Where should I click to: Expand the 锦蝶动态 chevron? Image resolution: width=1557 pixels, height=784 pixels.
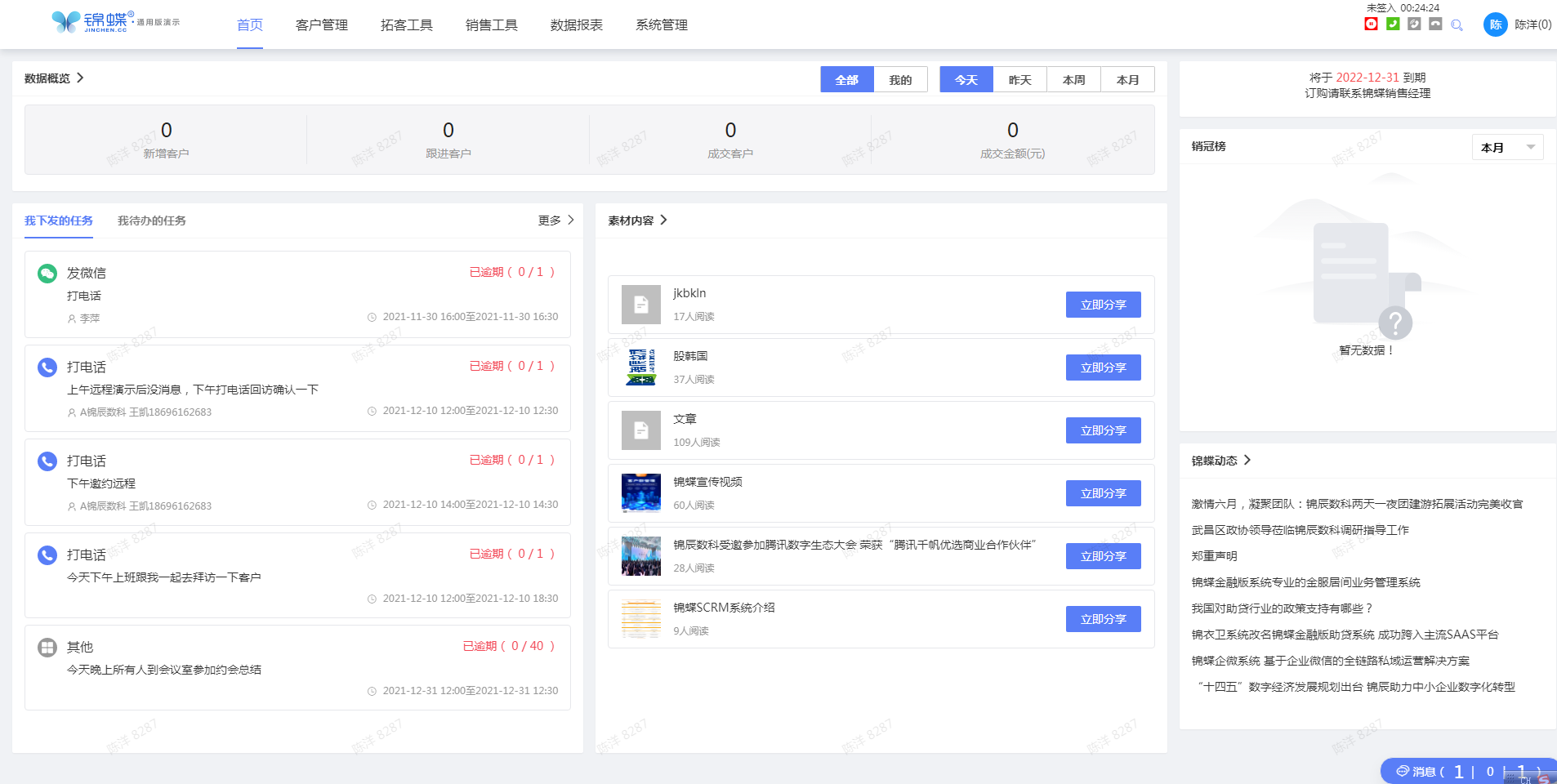pyautogui.click(x=1247, y=460)
